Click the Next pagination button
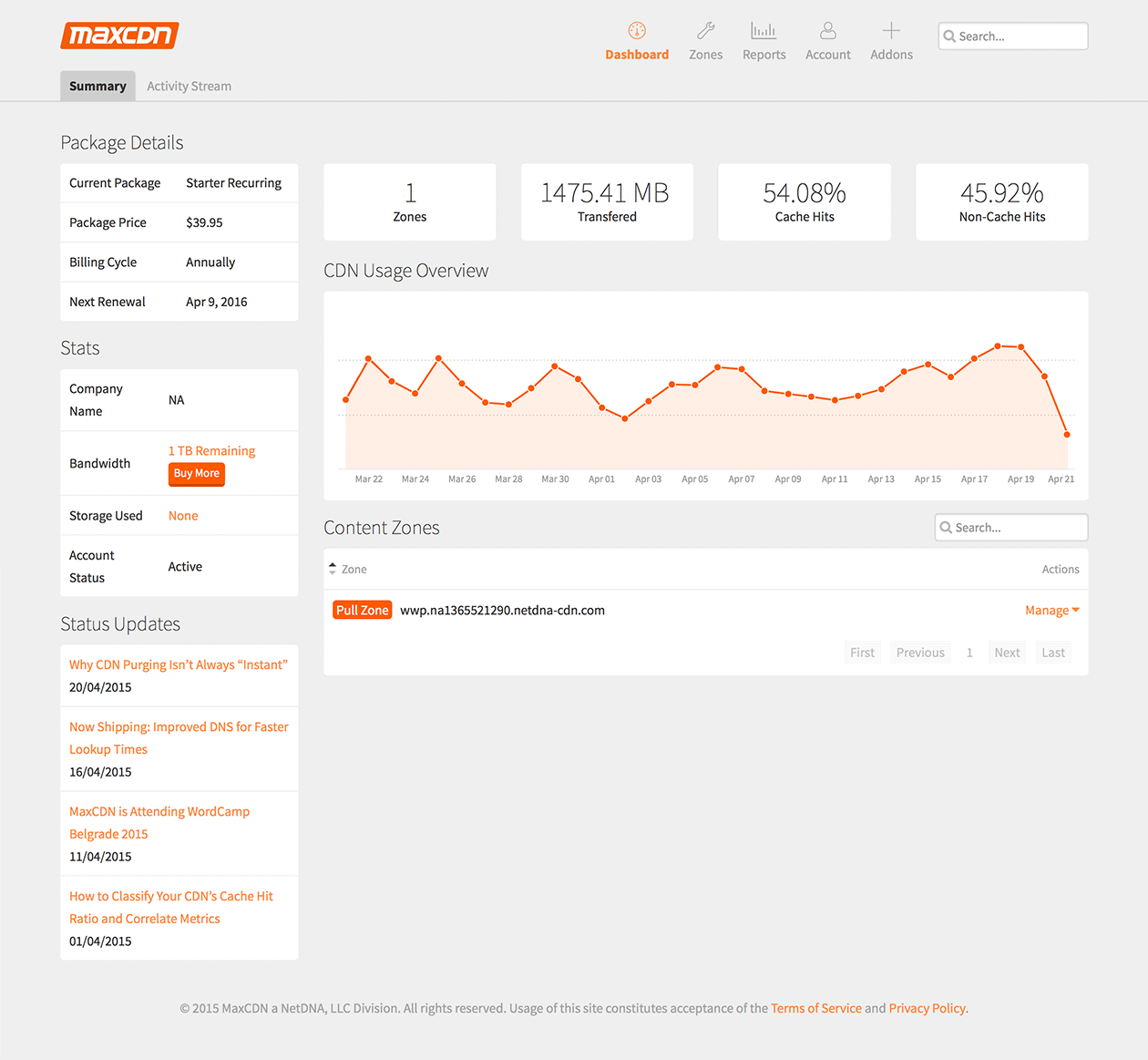The image size is (1148, 1060). [1007, 653]
